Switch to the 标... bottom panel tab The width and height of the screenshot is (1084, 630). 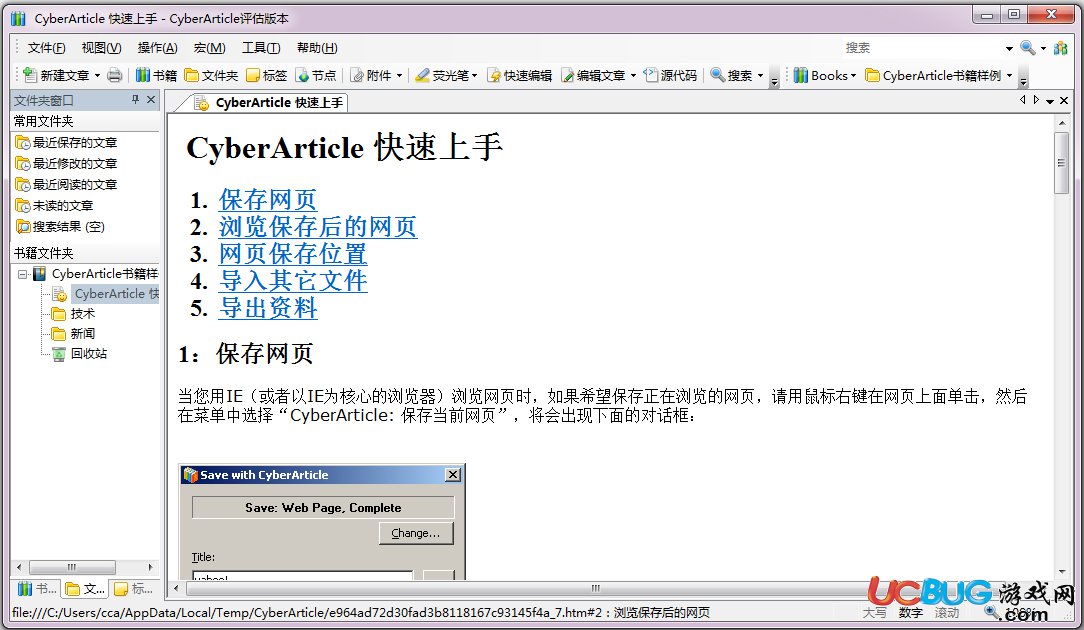click(x=133, y=589)
